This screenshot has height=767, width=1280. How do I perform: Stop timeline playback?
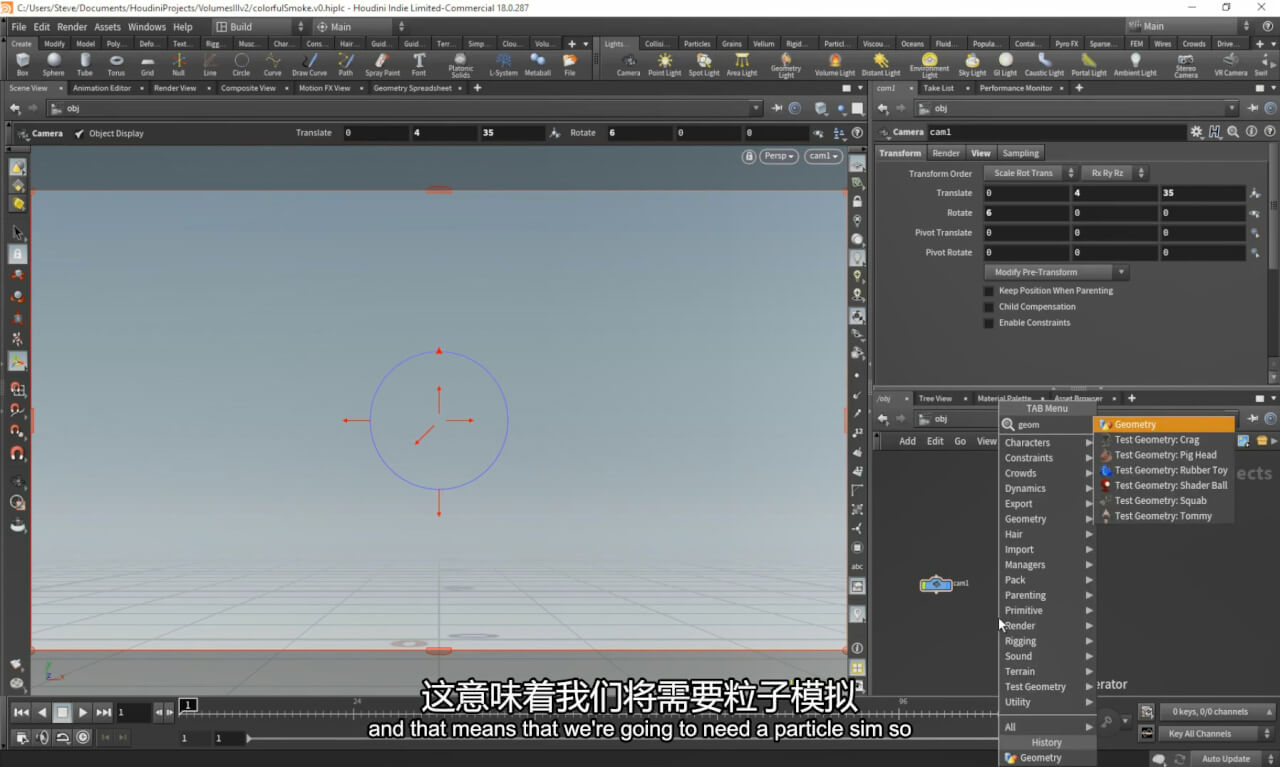[62, 713]
